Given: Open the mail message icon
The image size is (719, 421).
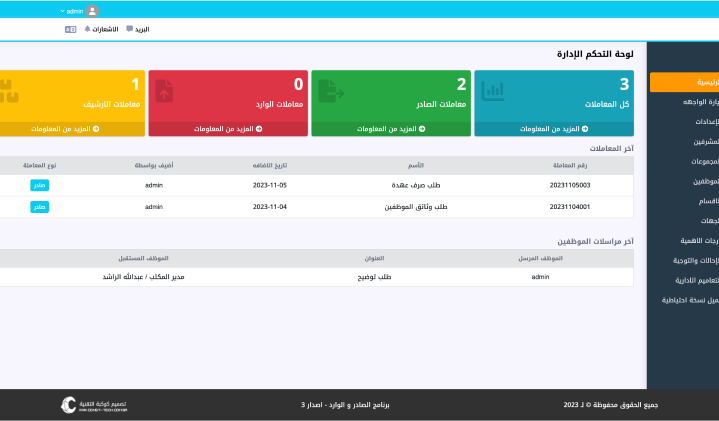Looking at the screenshot, I should (129, 29).
